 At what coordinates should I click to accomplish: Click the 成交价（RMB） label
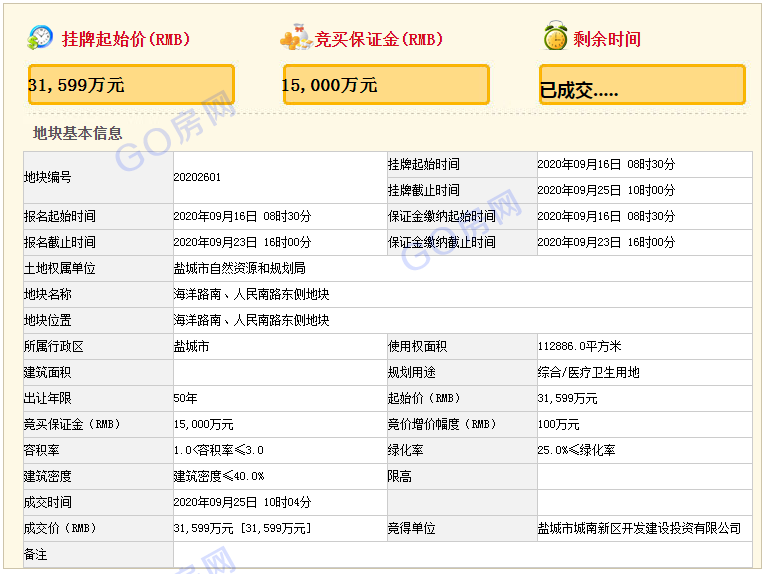(x=60, y=528)
